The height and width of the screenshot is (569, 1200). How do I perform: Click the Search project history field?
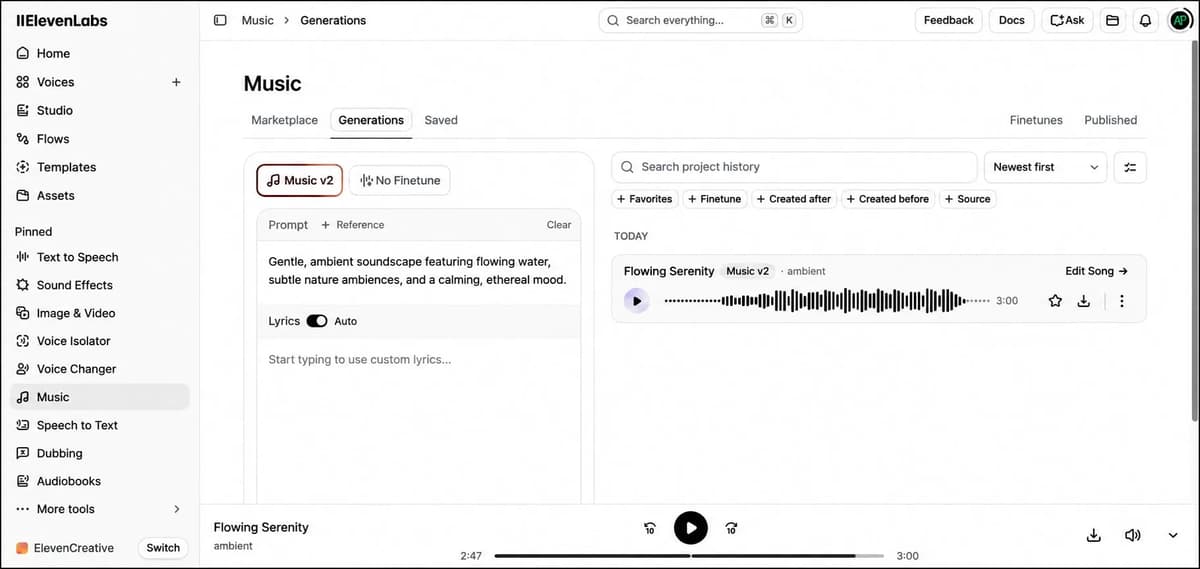pos(794,167)
